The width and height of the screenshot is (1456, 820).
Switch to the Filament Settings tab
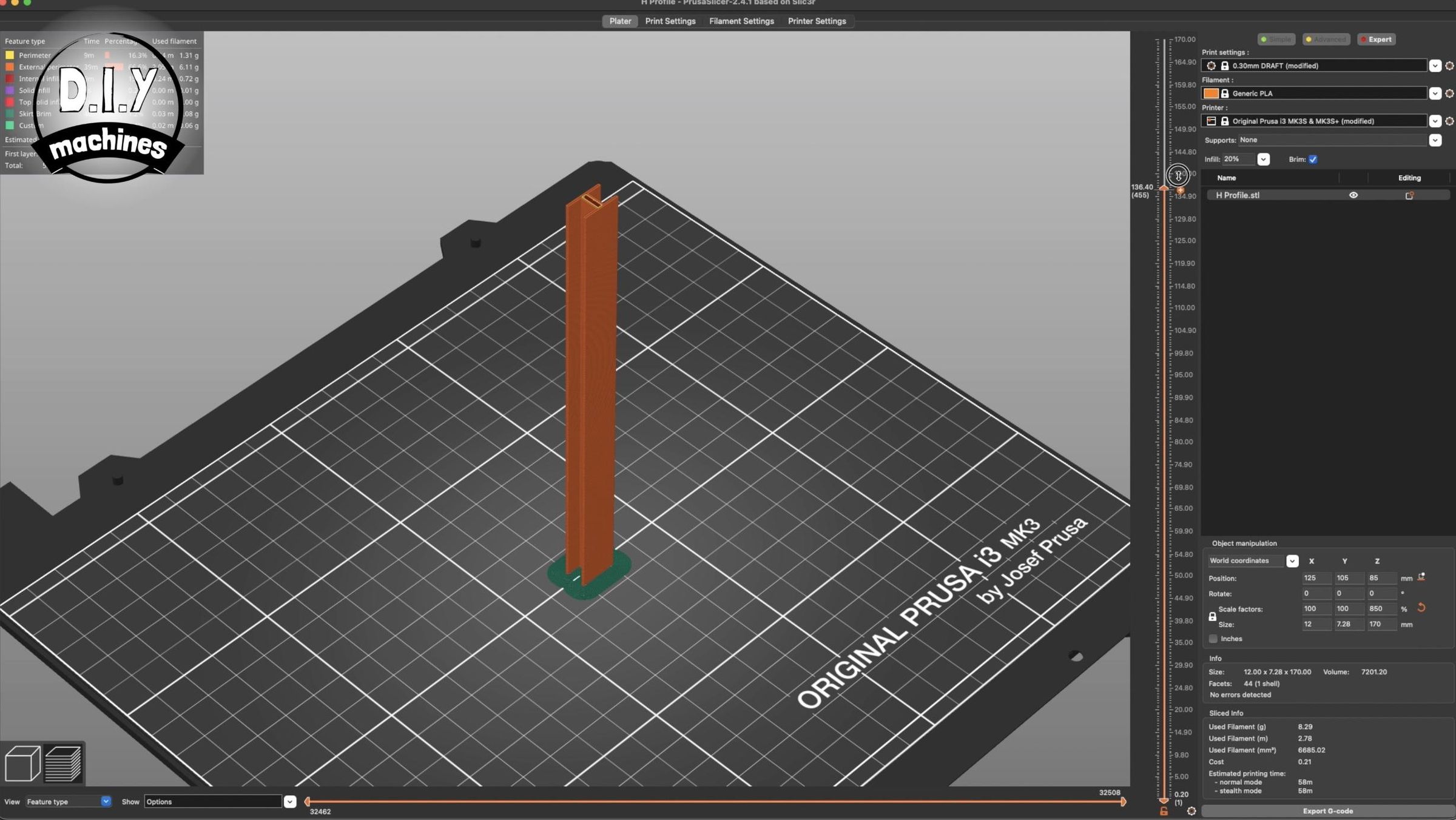coord(741,21)
